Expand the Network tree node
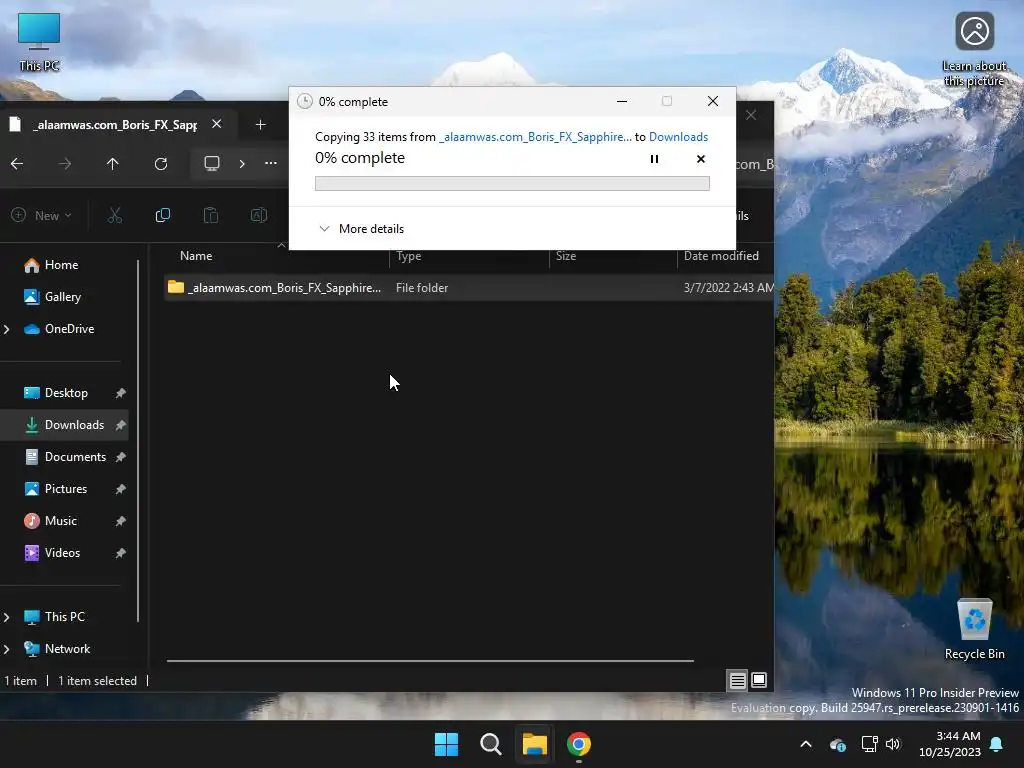 [7, 649]
